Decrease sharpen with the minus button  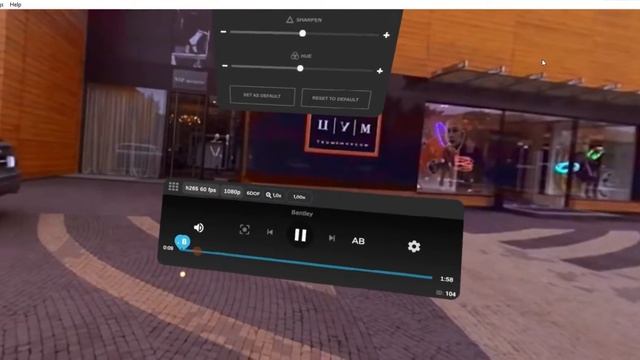(x=223, y=31)
